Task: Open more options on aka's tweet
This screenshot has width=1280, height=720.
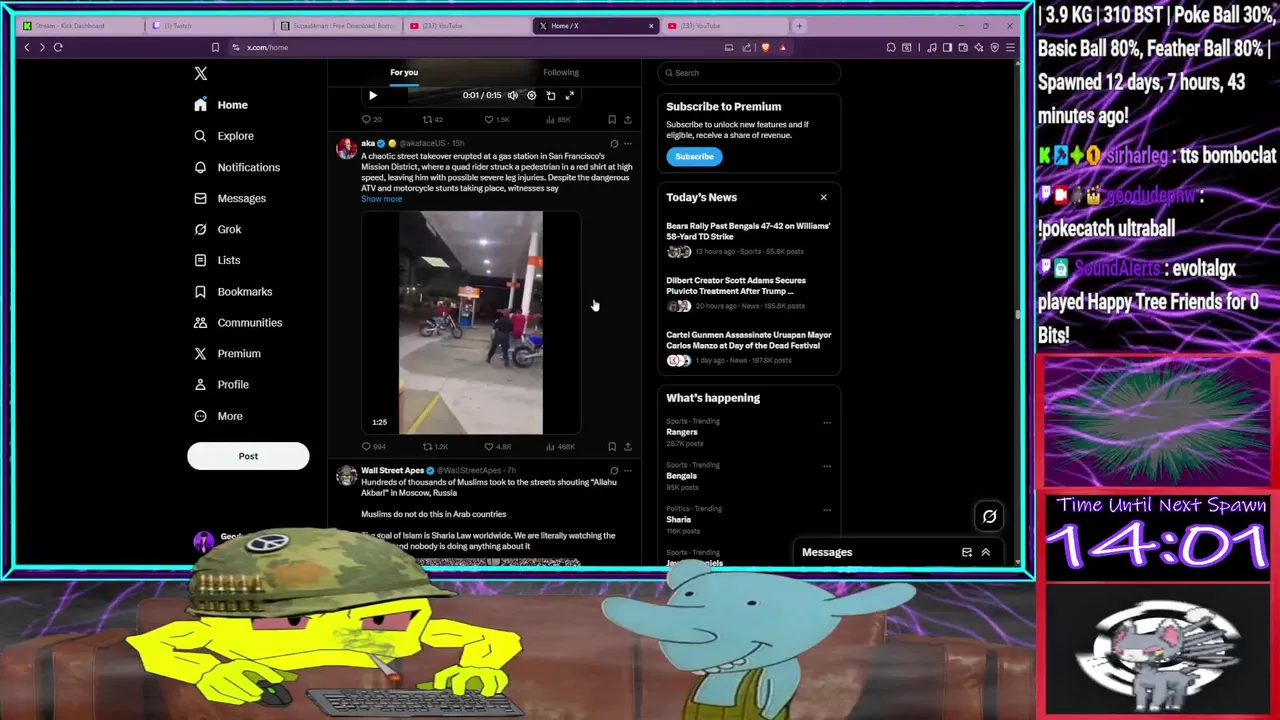Action: coord(628,144)
